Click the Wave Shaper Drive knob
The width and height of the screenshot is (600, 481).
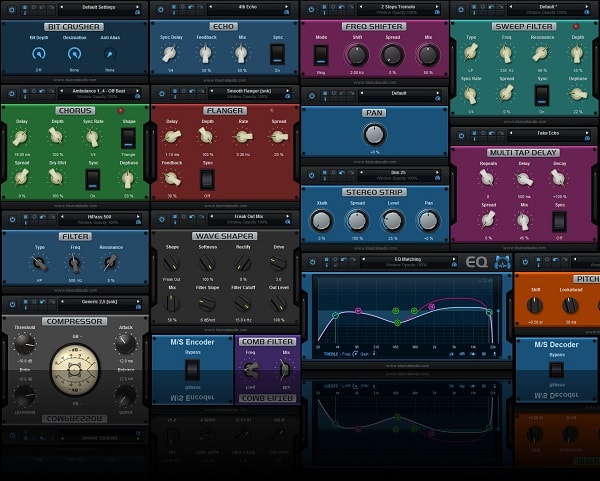point(278,263)
